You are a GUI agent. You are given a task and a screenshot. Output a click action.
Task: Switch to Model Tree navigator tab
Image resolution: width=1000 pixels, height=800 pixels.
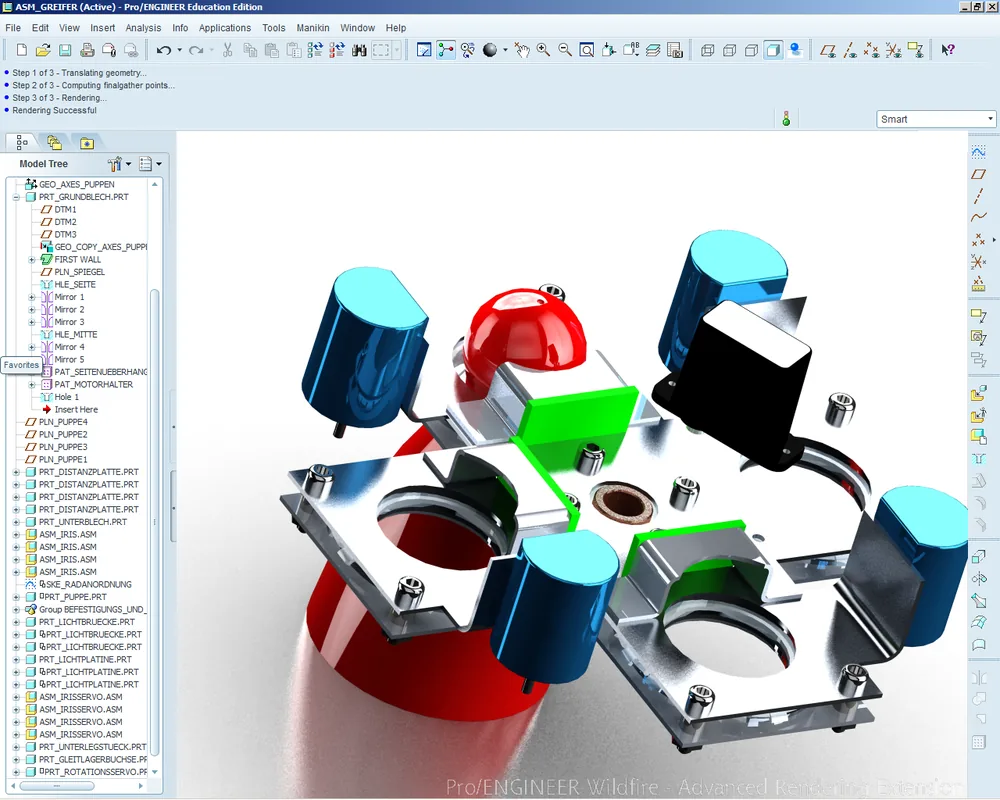click(x=22, y=142)
